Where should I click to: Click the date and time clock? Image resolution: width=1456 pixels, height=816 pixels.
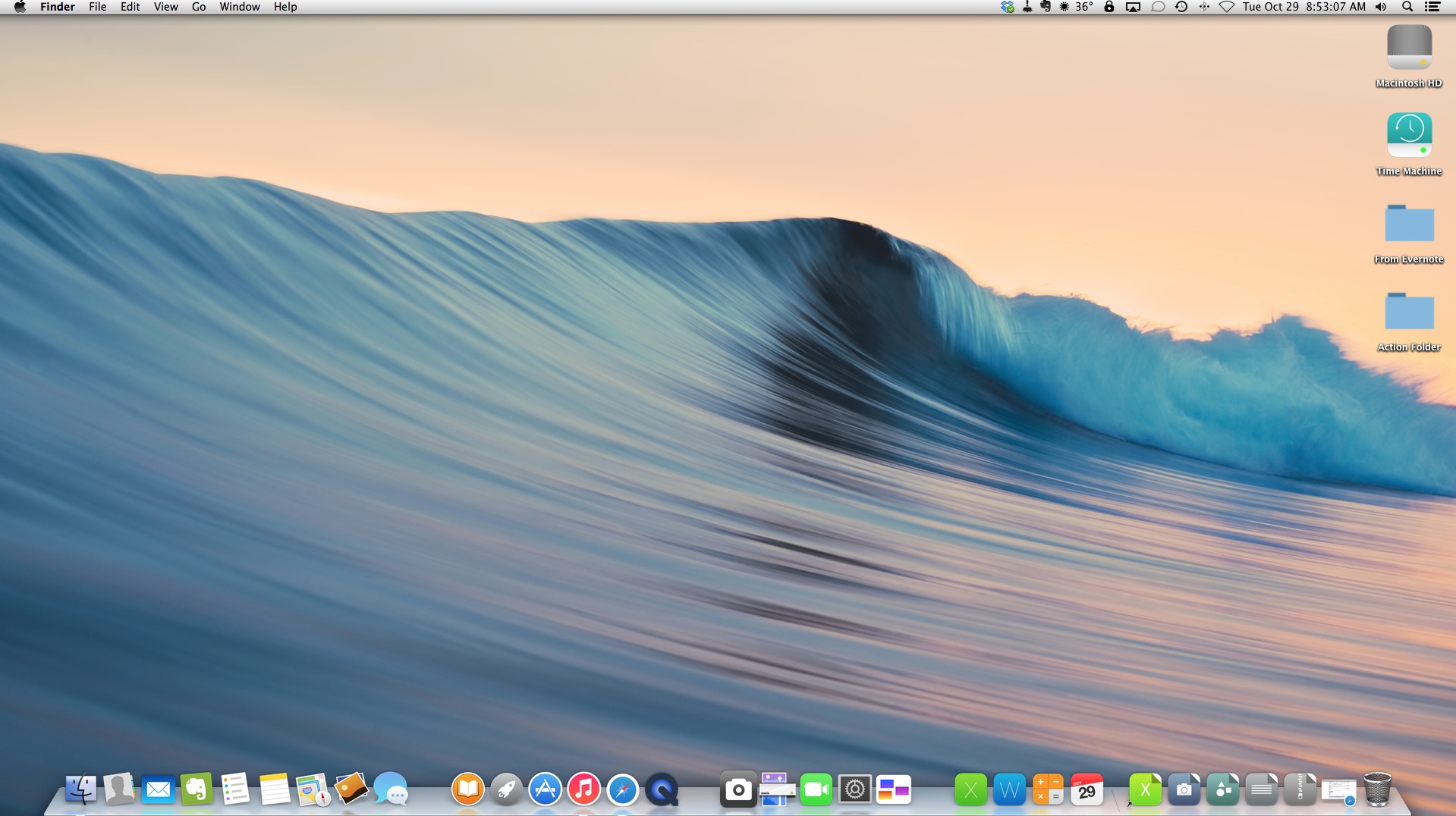click(1304, 7)
